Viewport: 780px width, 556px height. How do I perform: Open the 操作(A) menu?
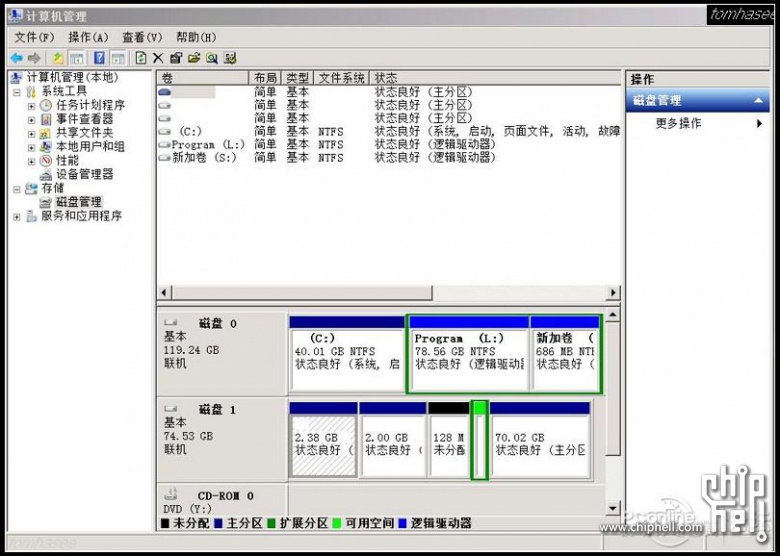coord(88,37)
